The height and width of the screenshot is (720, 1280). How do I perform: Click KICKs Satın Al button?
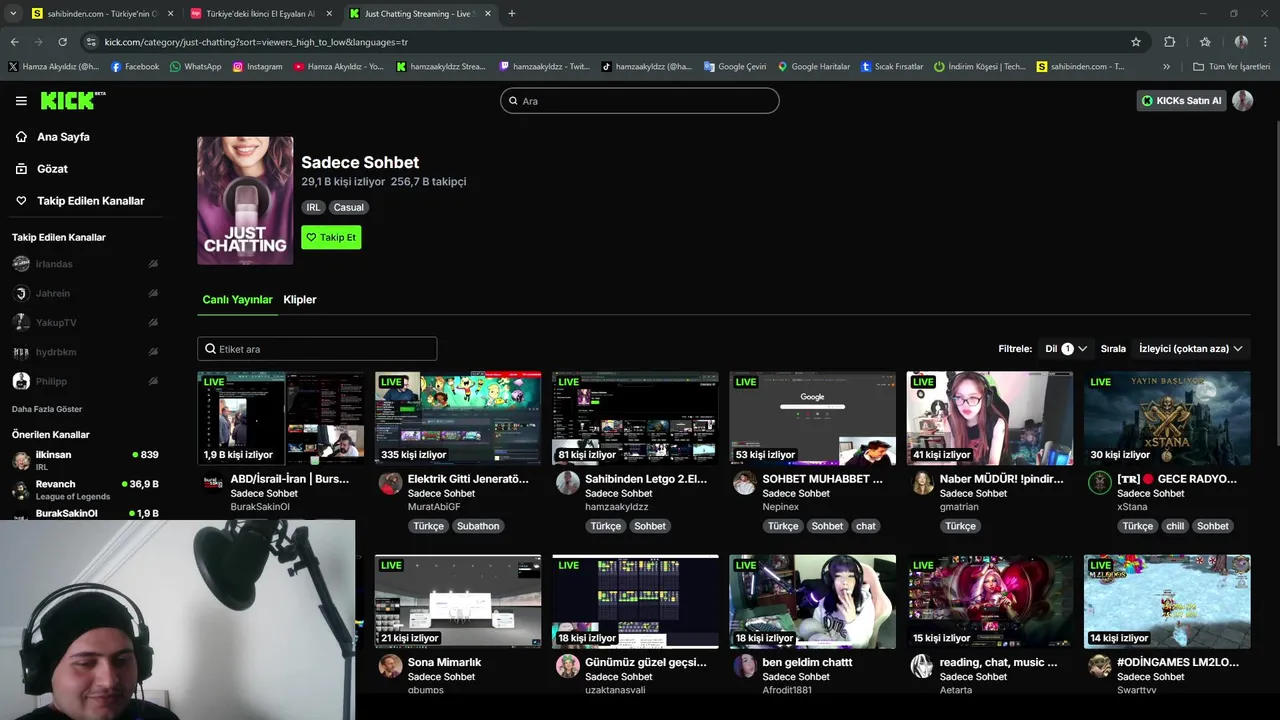1181,101
